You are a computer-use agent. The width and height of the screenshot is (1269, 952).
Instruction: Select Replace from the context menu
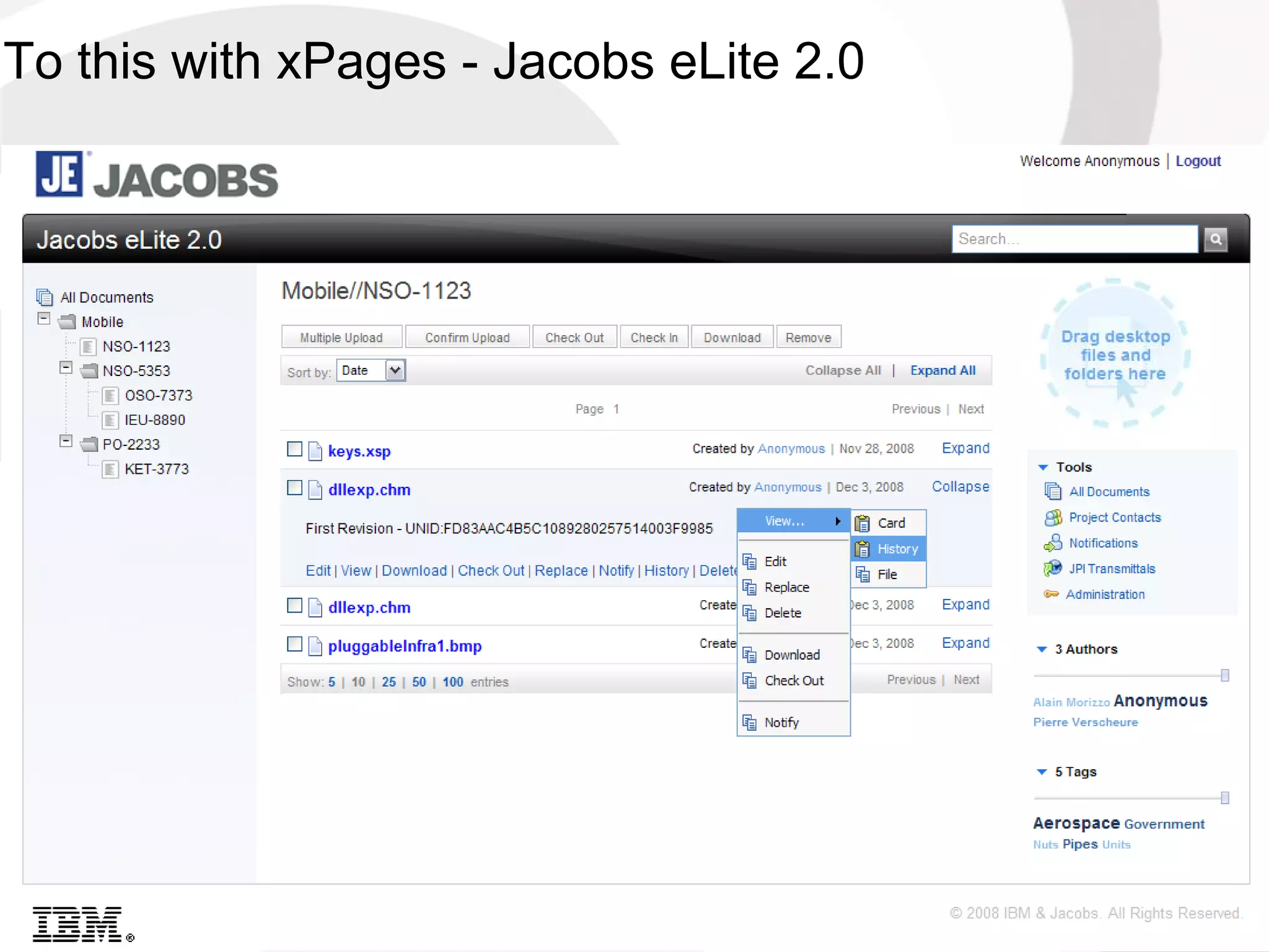coord(793,587)
